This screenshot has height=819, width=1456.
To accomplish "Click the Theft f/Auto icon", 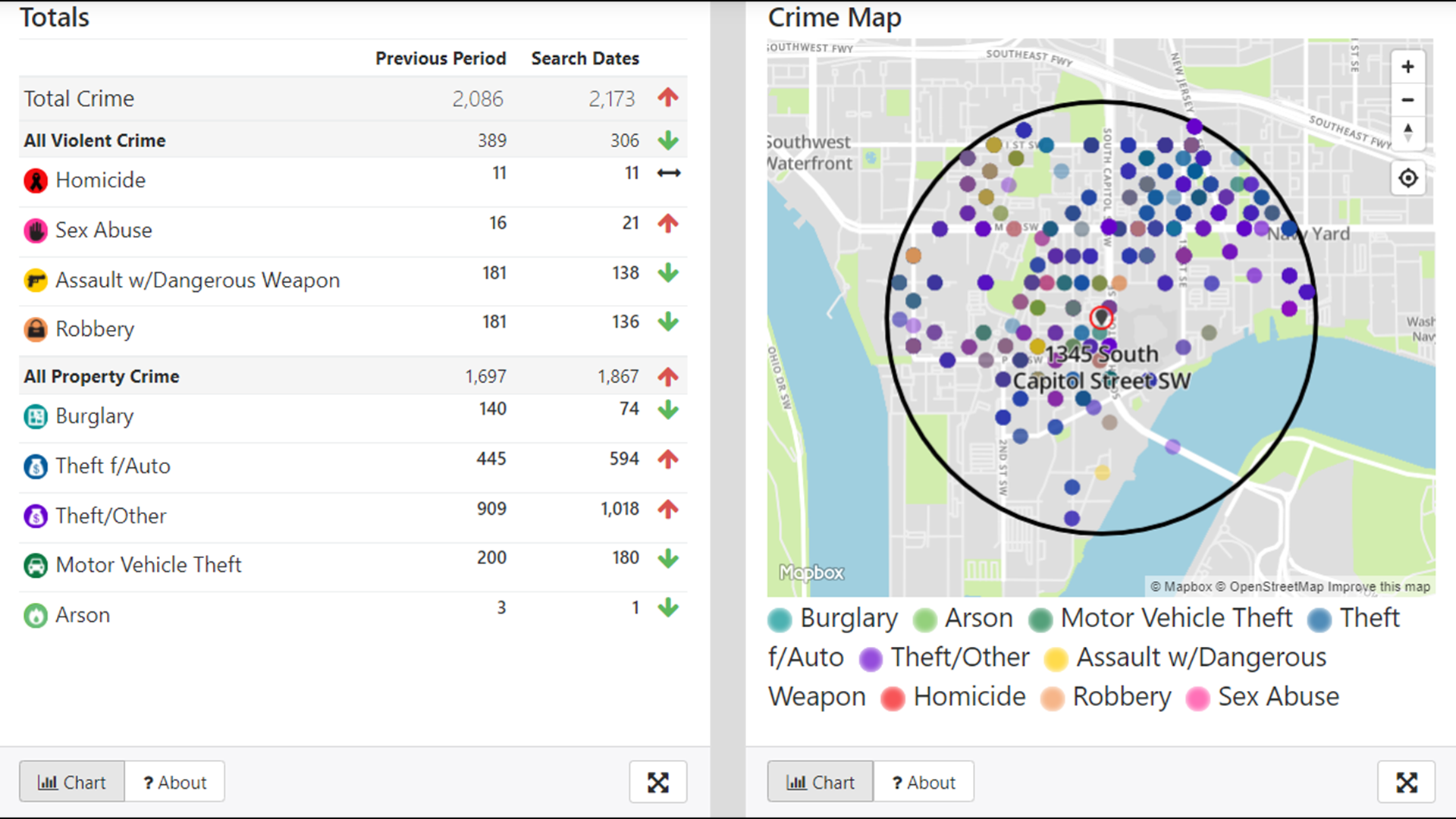I will click(x=36, y=466).
